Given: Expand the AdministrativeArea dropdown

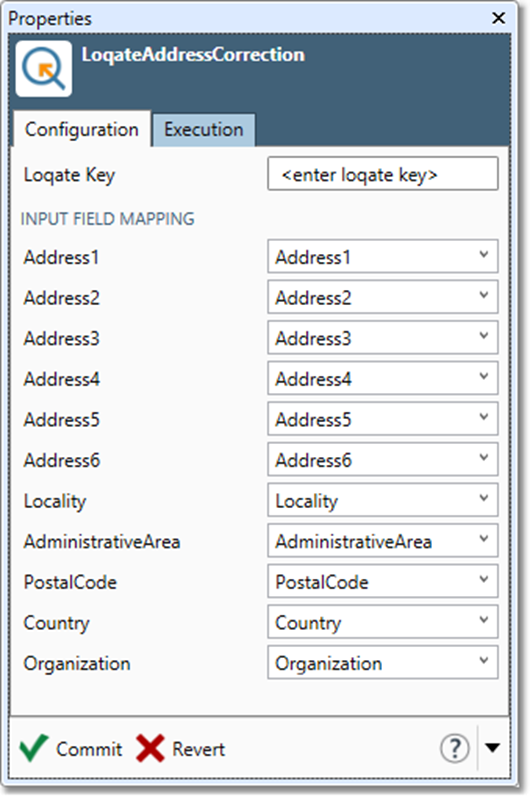Looking at the screenshot, I should point(383,541).
